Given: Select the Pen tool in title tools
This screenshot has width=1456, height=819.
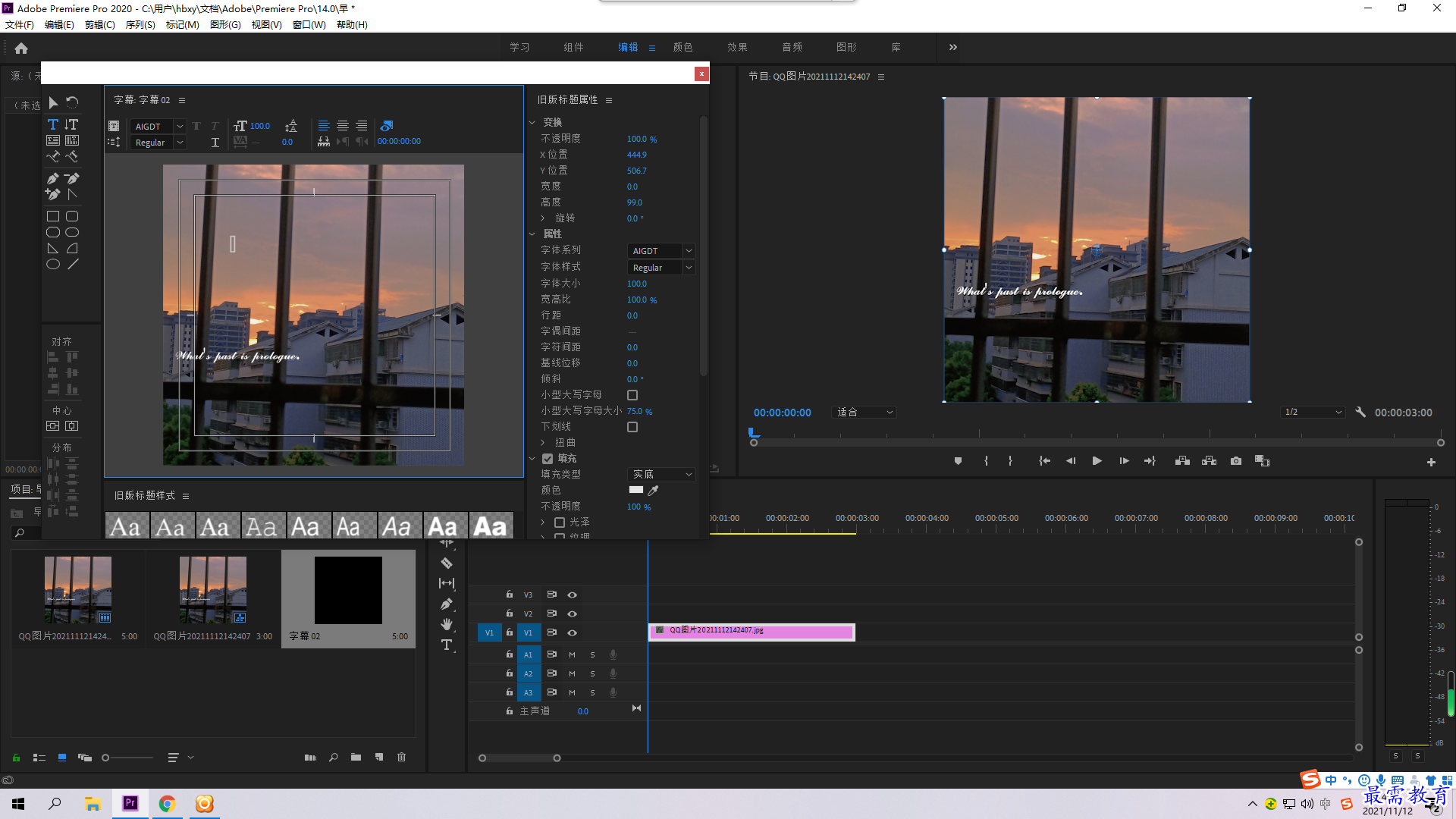Looking at the screenshot, I should tap(53, 179).
